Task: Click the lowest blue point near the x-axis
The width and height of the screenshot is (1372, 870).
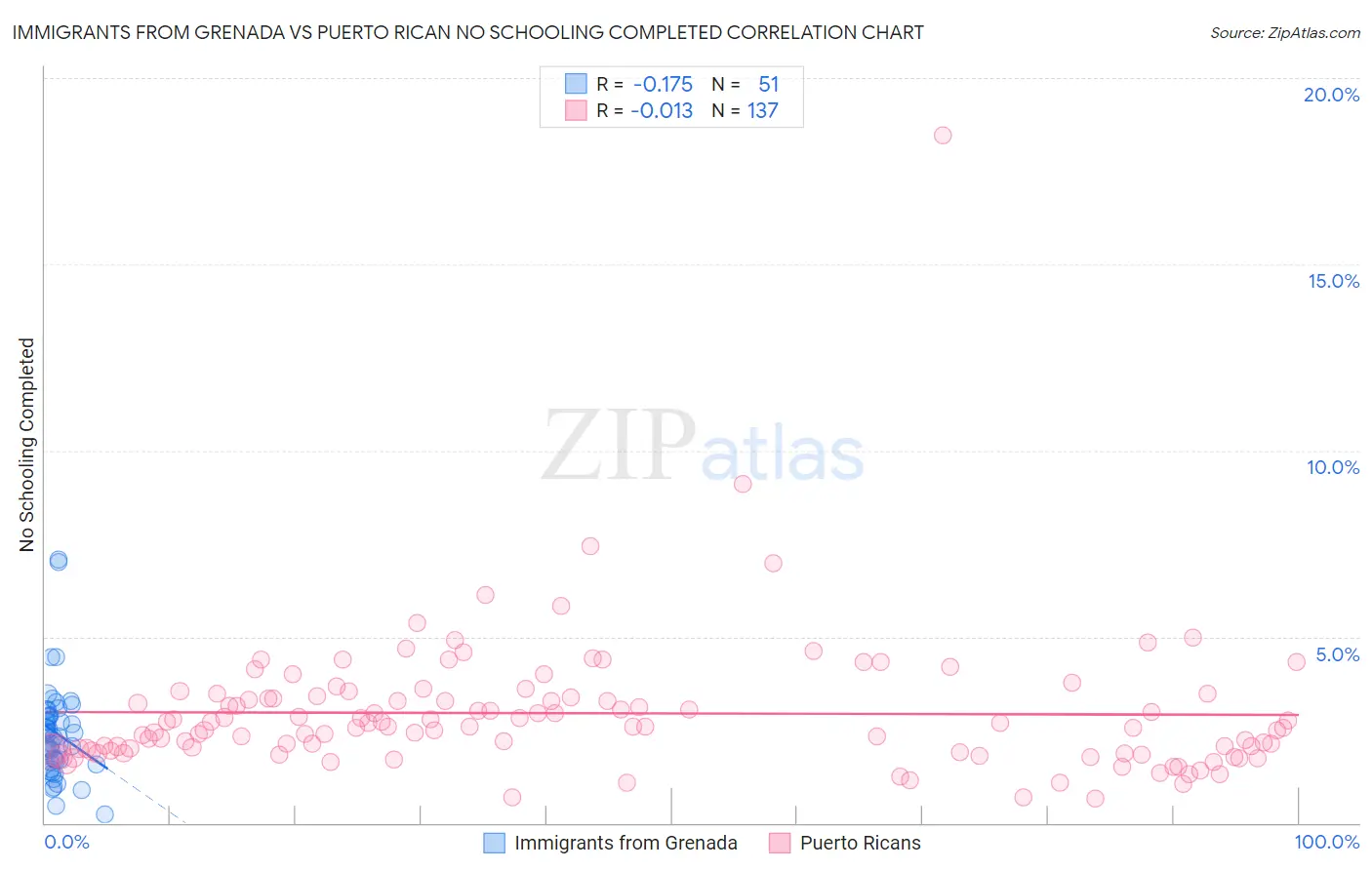Action: pos(104,814)
